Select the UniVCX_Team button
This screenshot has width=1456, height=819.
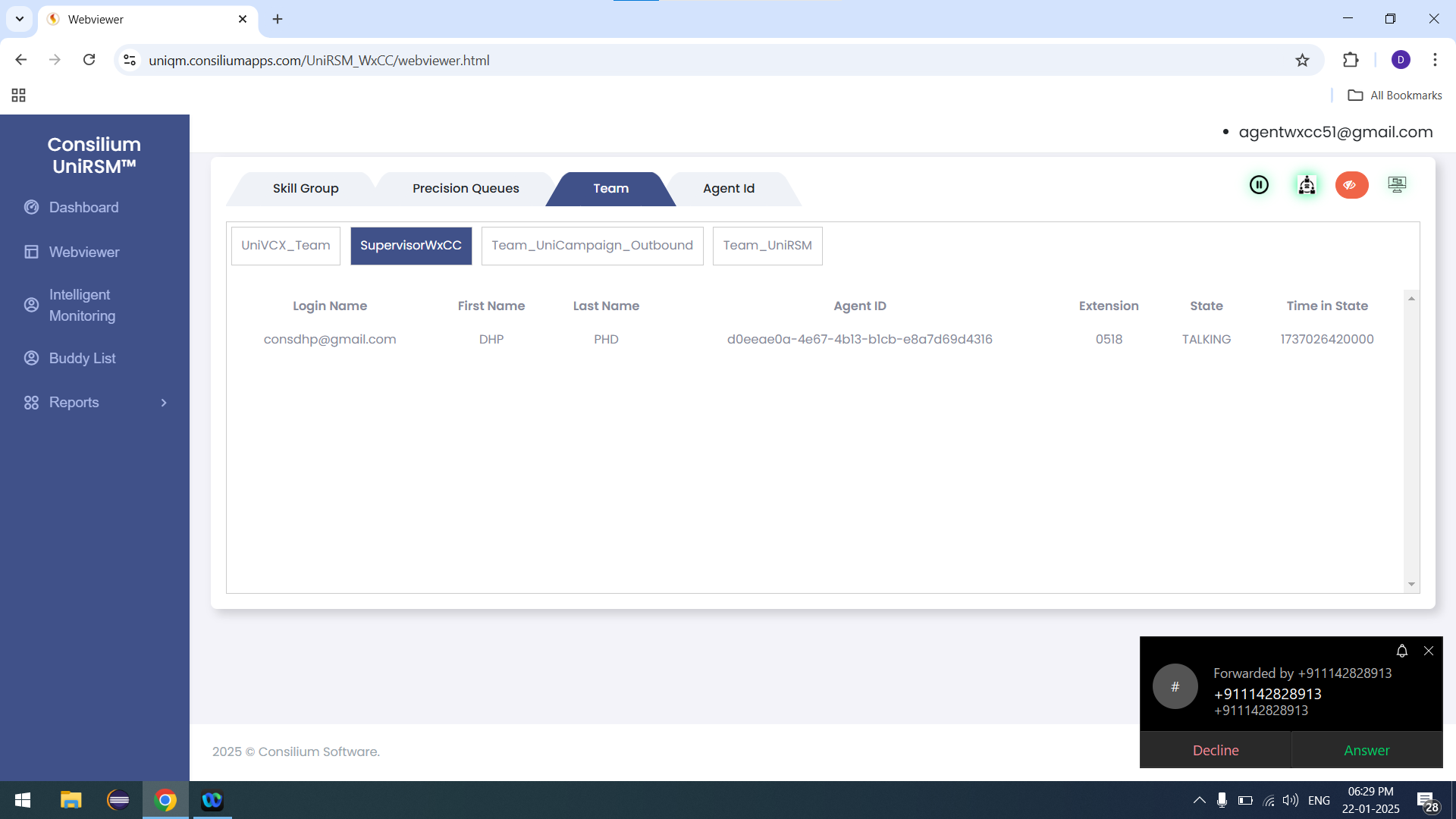pos(285,246)
